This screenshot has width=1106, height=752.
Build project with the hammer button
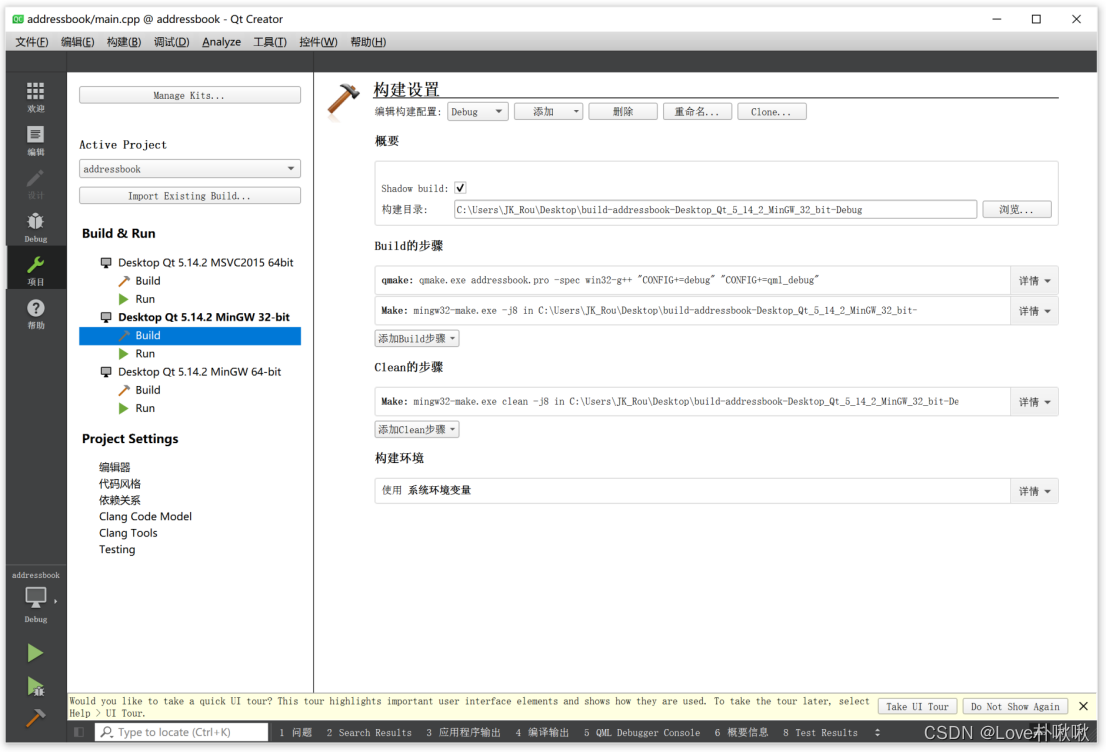point(35,717)
